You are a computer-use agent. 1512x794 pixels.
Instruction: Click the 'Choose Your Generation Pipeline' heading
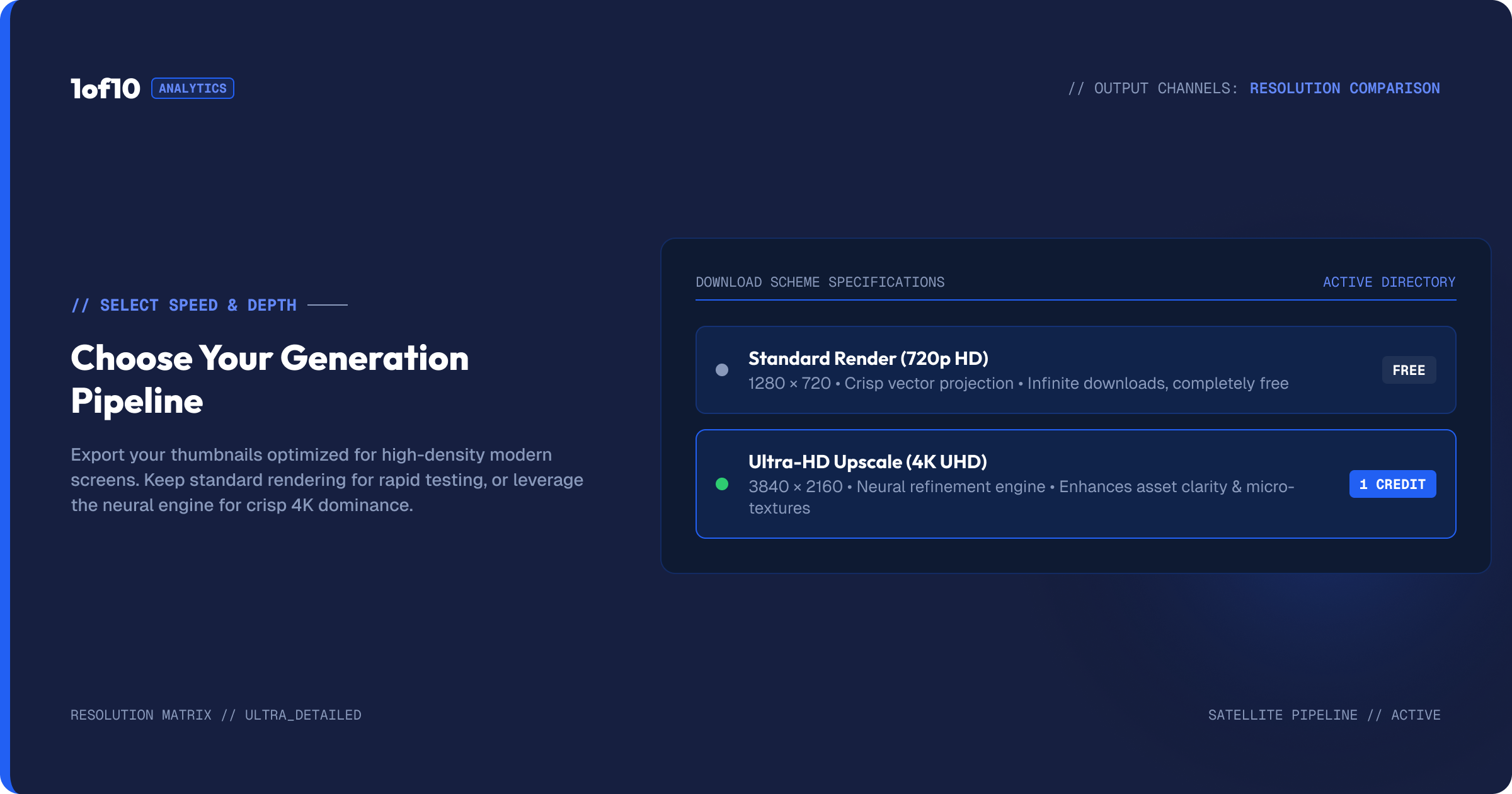[x=270, y=379]
